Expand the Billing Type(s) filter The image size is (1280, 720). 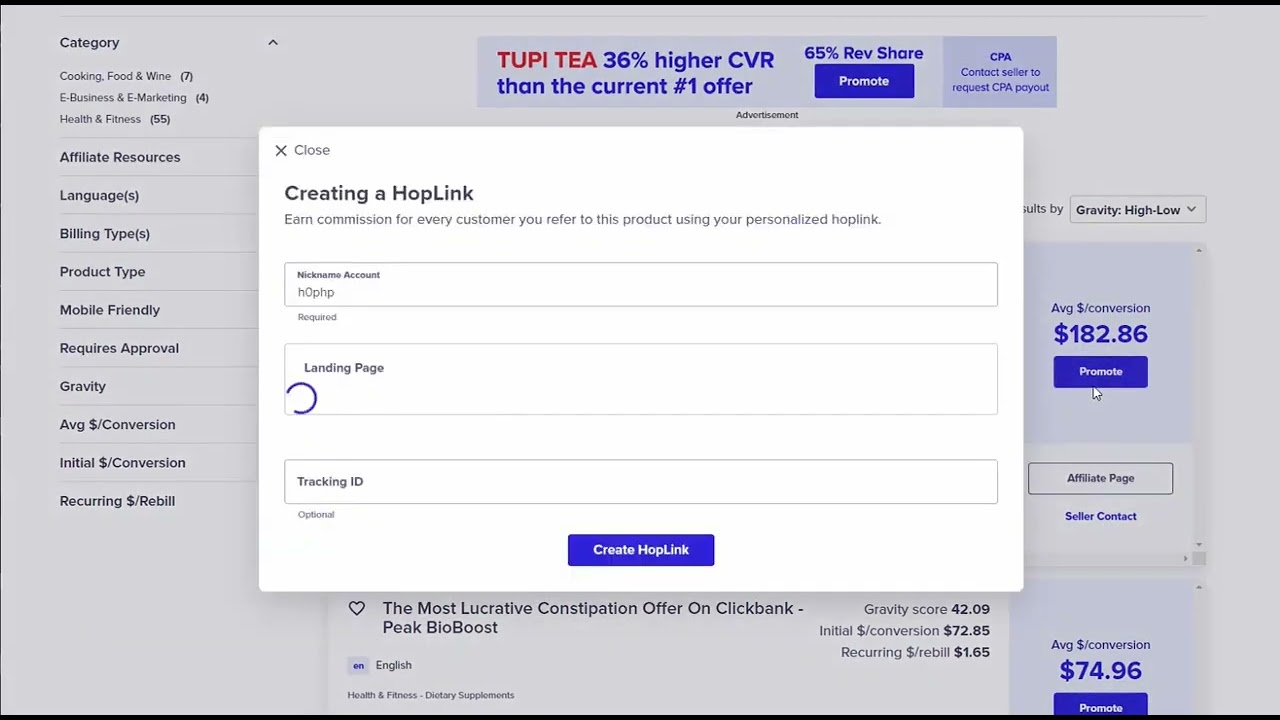click(105, 233)
